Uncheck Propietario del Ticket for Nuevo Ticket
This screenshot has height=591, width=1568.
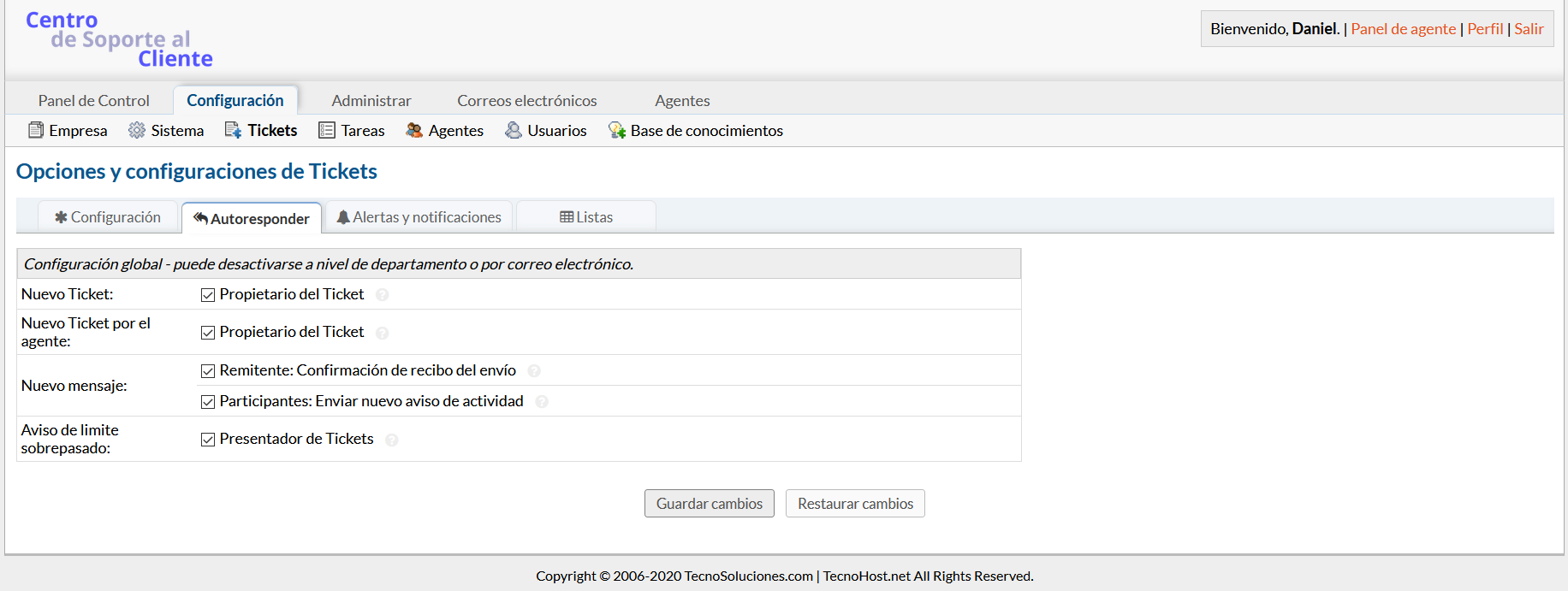click(x=208, y=295)
